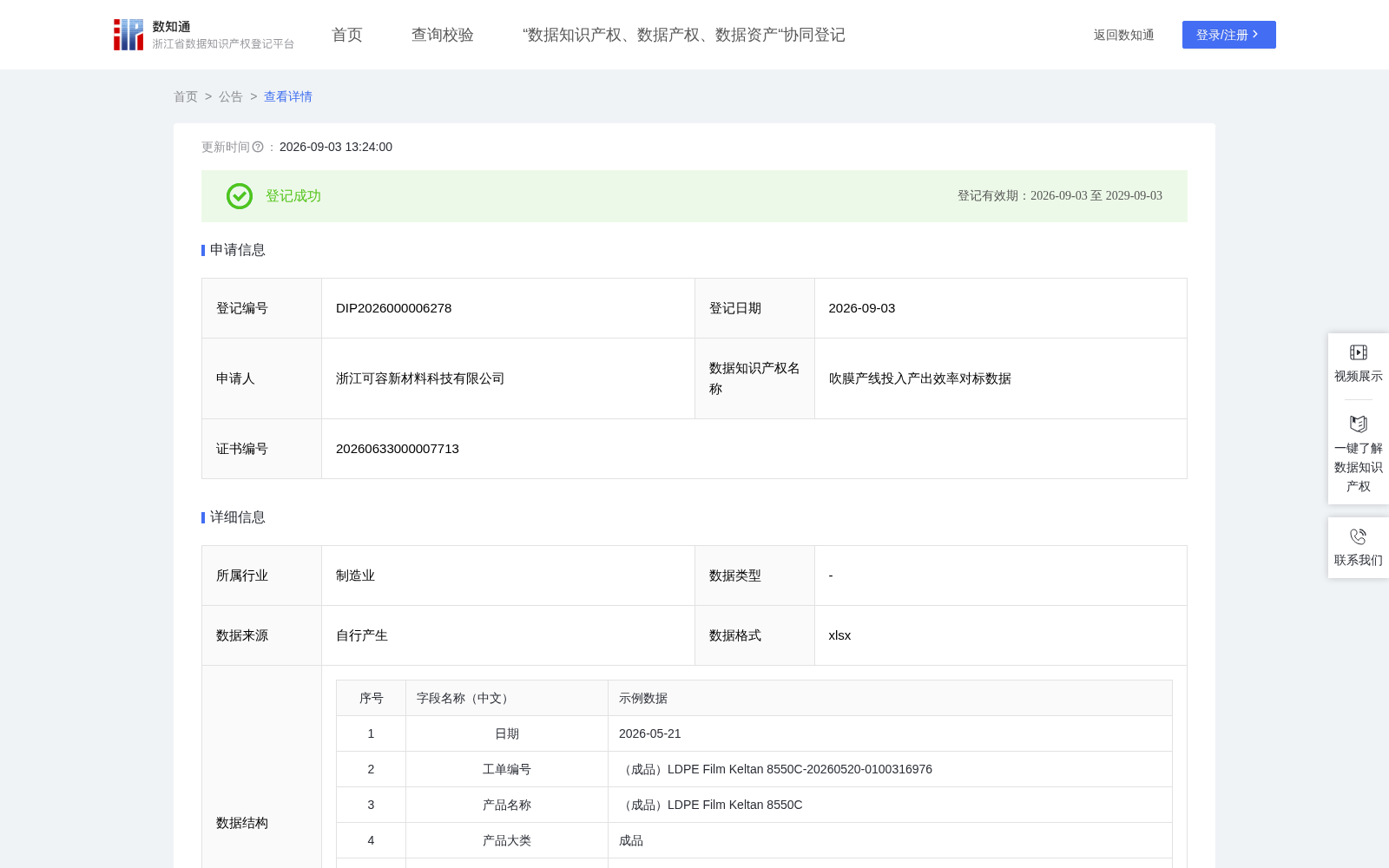Viewport: 1389px width, 868px height.
Task: Click applicant 浙江可容新材料科技有限公司
Action: pos(420,378)
